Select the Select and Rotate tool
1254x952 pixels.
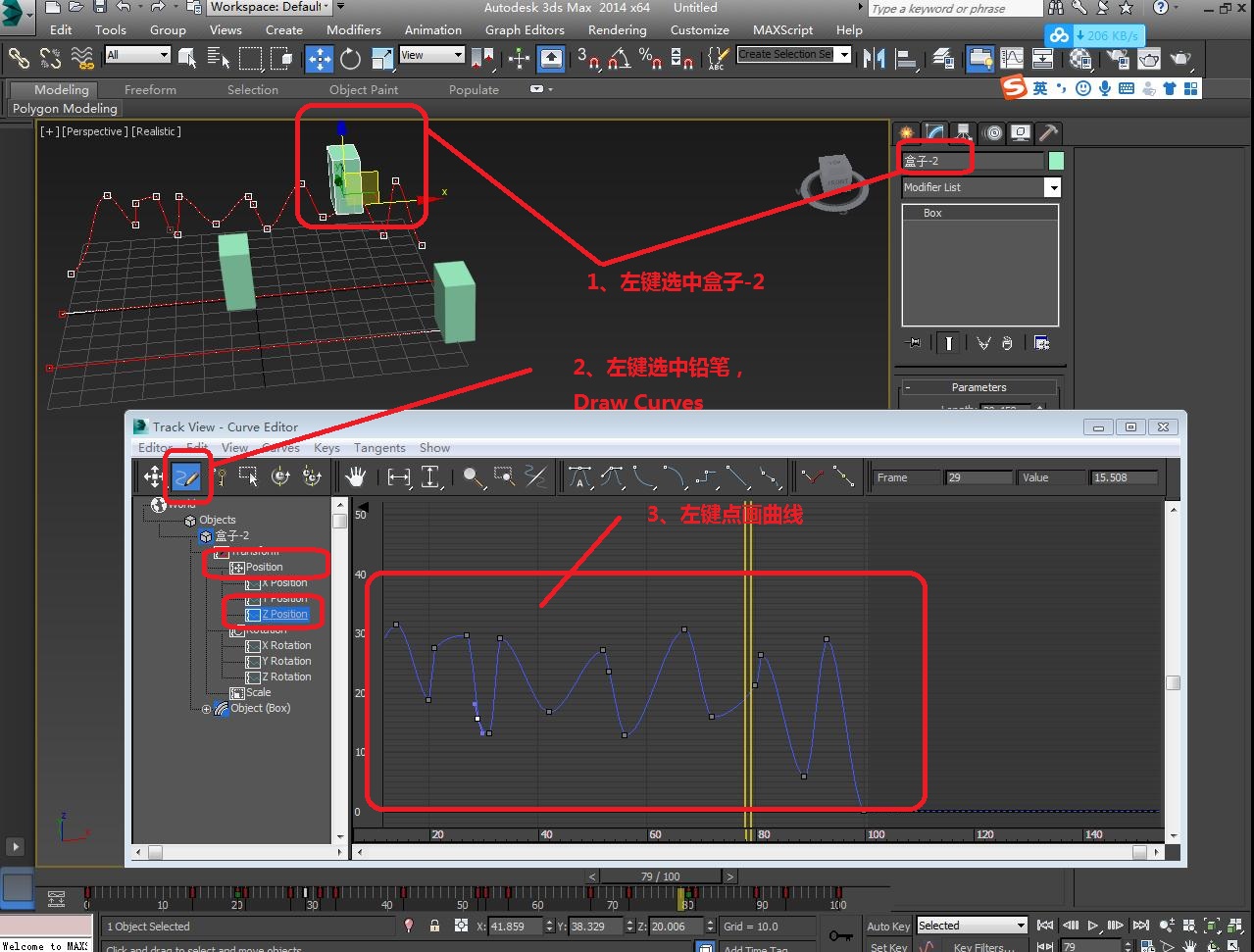coord(350,59)
